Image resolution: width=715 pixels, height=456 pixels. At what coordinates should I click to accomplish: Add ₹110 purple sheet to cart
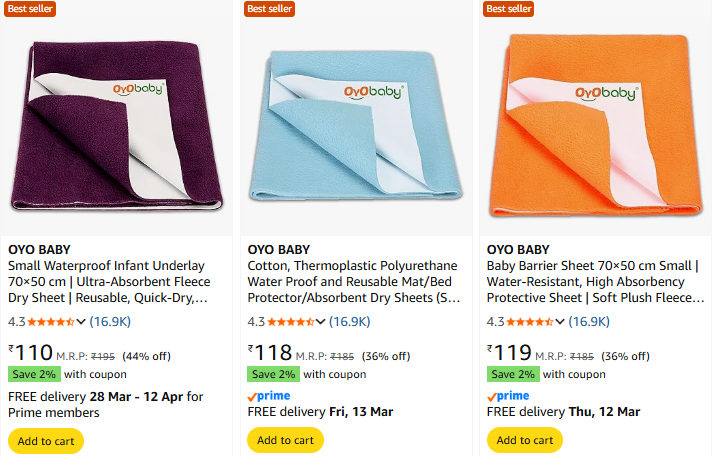pos(46,440)
